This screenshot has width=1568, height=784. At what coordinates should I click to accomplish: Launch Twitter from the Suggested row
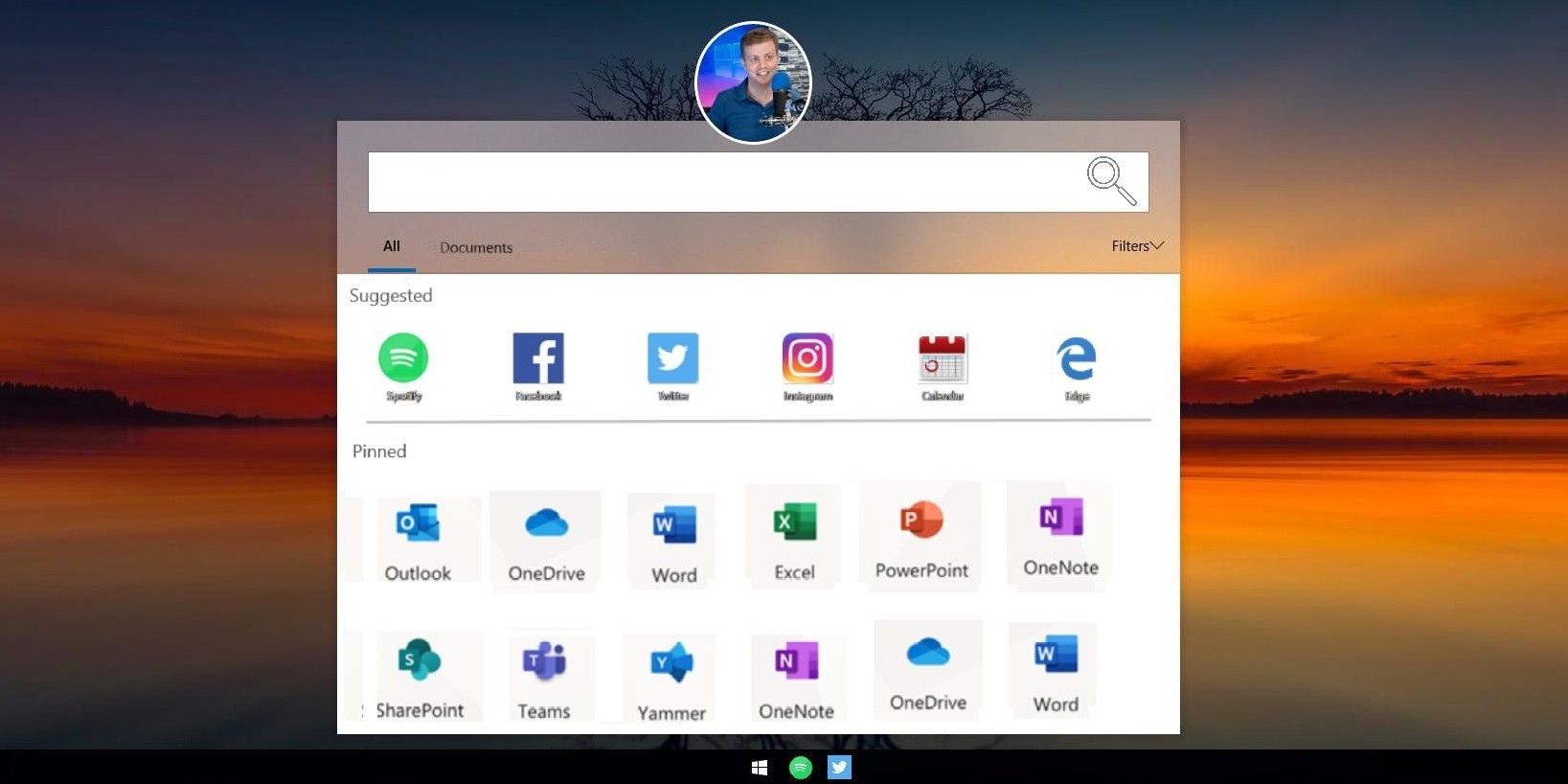[673, 367]
